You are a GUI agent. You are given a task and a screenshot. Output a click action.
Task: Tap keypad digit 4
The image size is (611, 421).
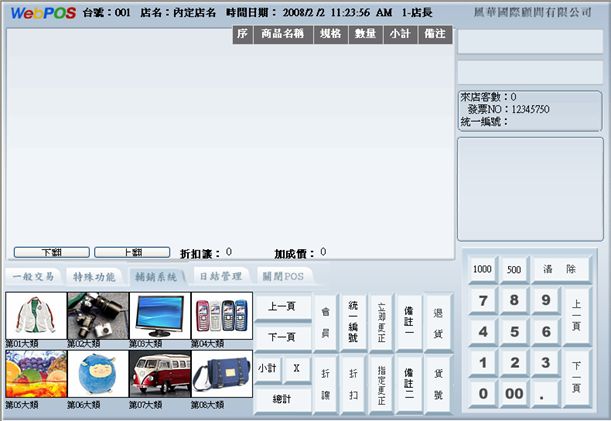point(483,331)
